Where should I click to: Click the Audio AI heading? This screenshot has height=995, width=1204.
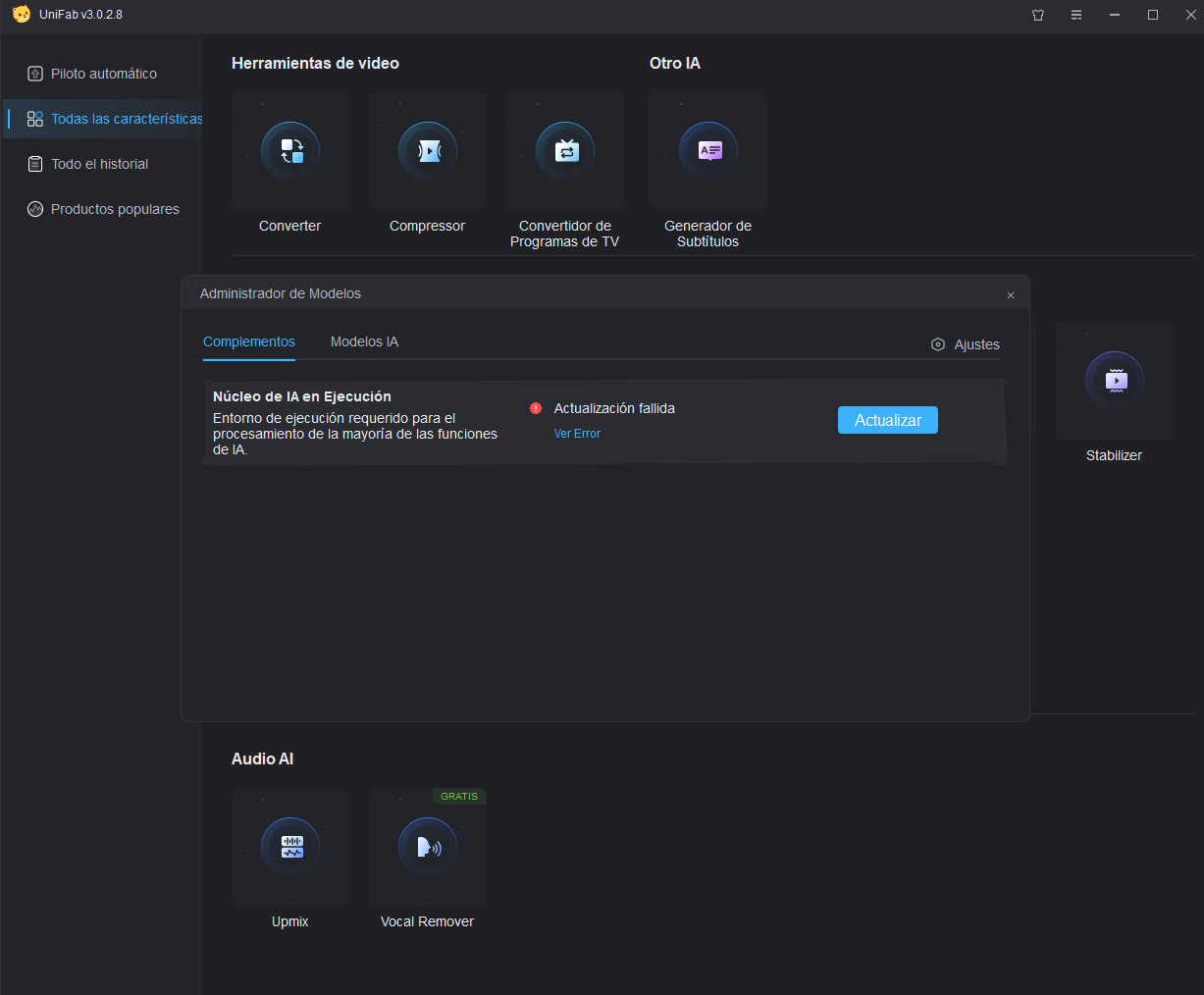coord(262,759)
